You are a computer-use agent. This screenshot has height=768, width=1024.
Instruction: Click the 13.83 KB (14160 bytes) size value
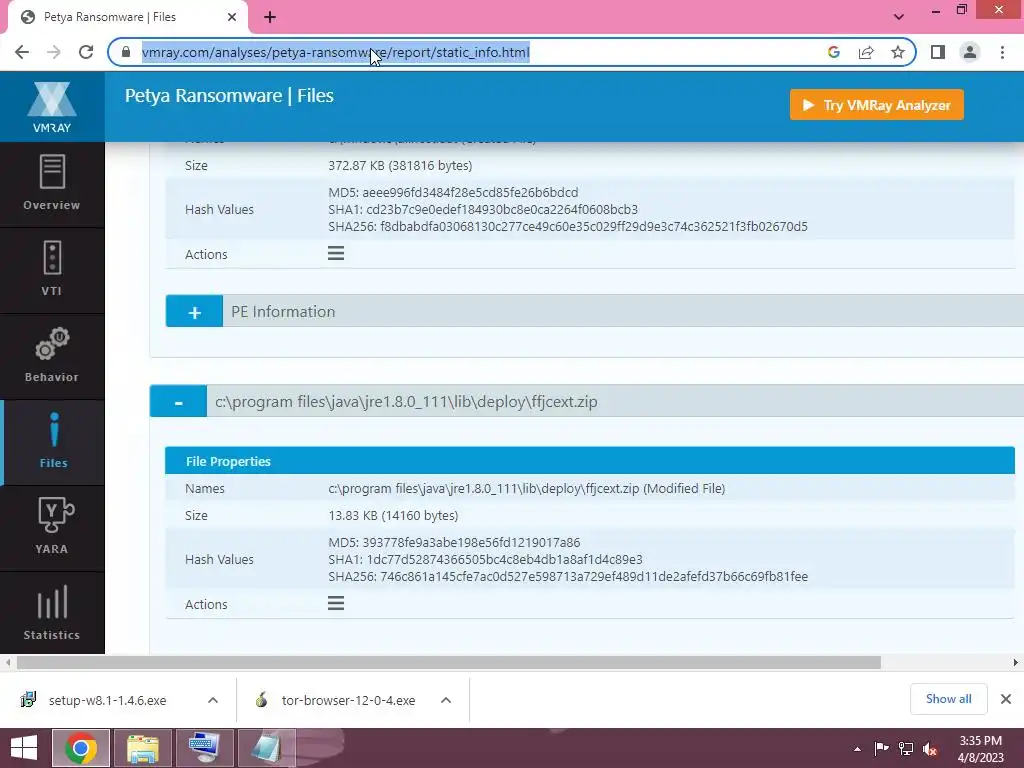[x=393, y=515]
